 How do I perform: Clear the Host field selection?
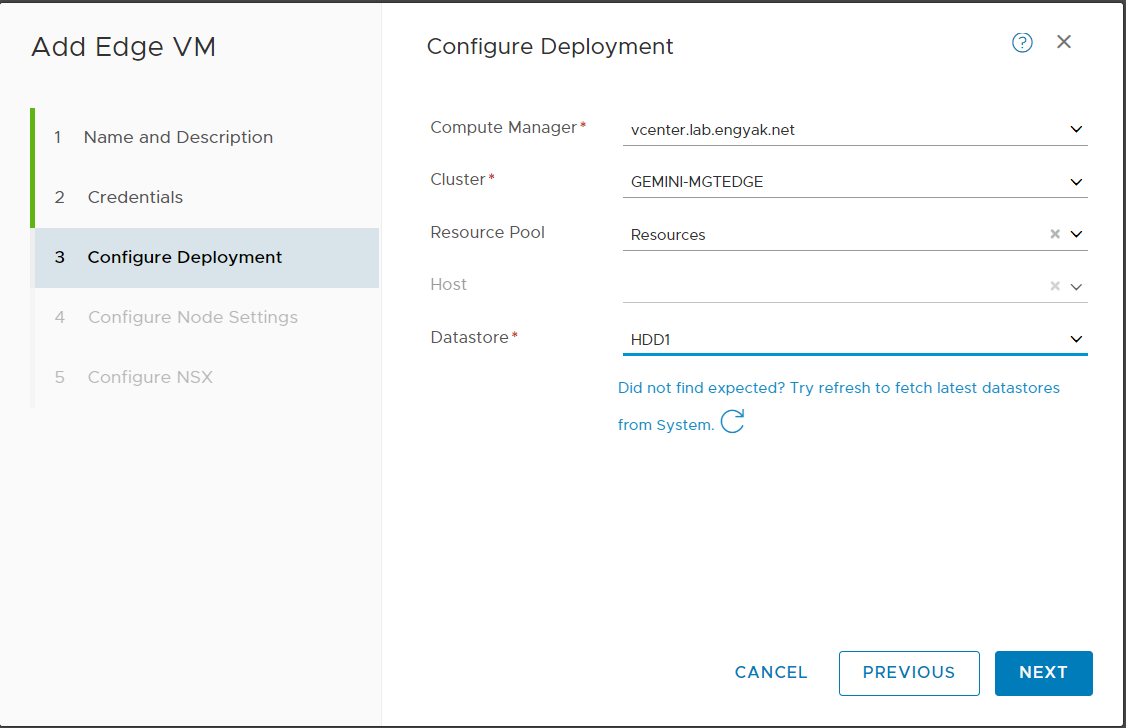[x=1054, y=286]
